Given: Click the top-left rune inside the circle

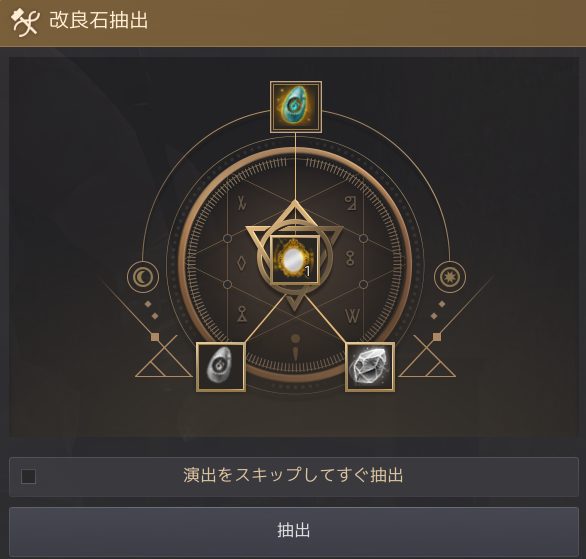Looking at the screenshot, I should pos(243,204).
